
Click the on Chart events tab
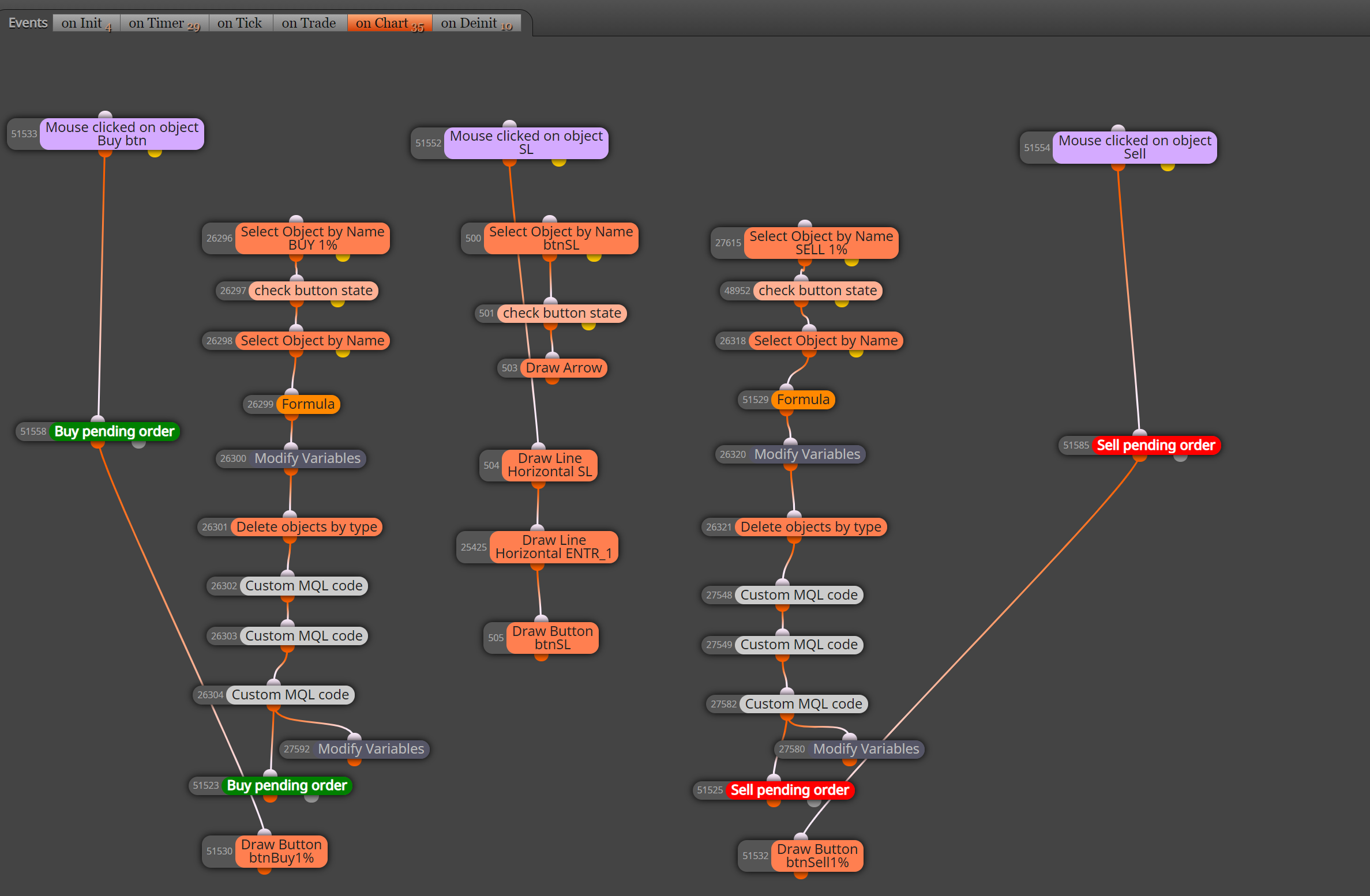click(x=390, y=23)
